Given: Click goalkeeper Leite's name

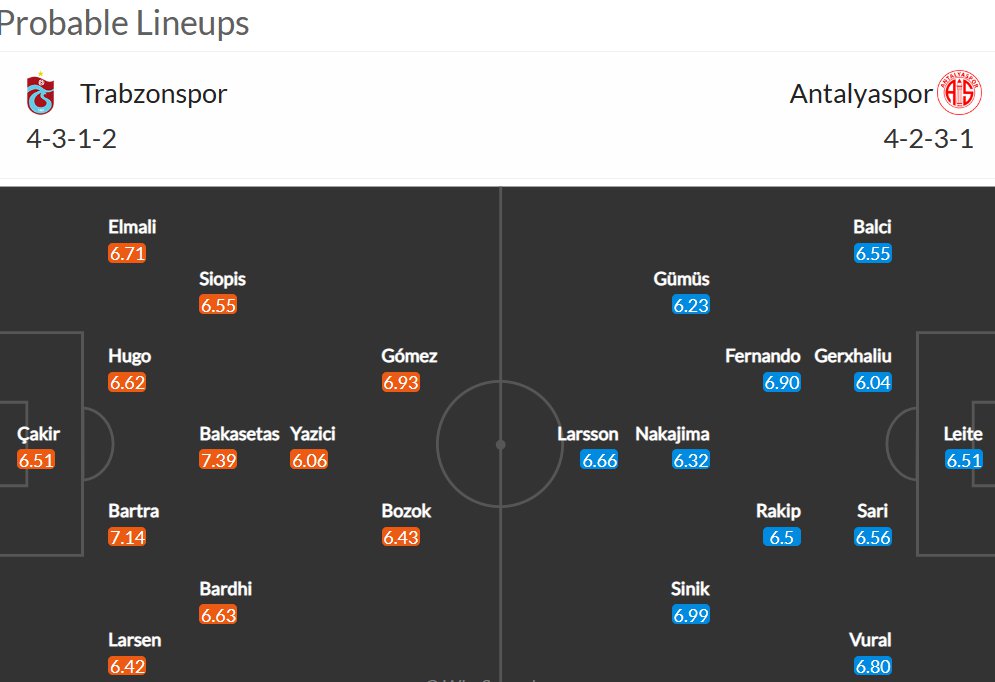Looking at the screenshot, I should 963,434.
